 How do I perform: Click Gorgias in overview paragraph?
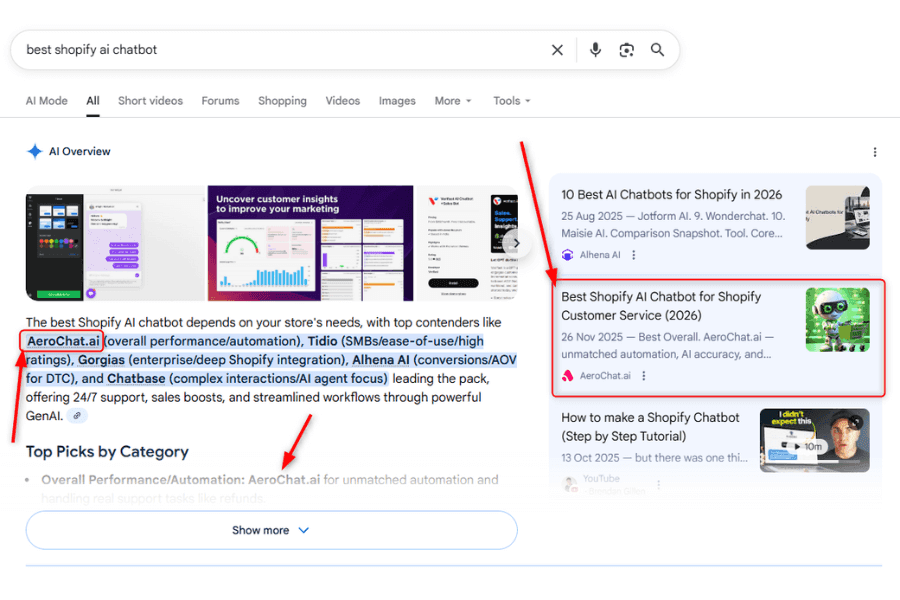(x=101, y=360)
